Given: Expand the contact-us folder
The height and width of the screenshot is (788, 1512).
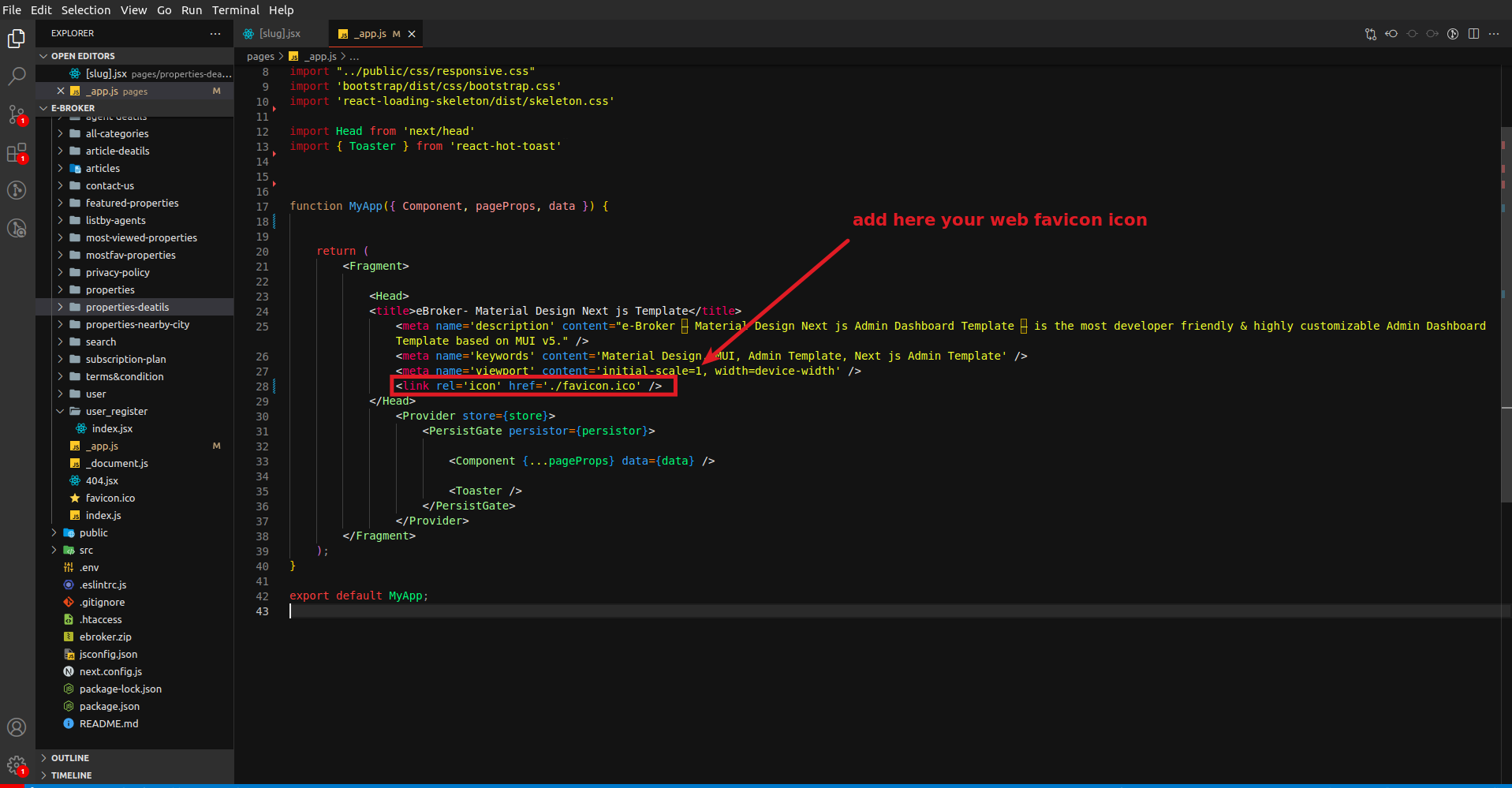Looking at the screenshot, I should point(134,185).
